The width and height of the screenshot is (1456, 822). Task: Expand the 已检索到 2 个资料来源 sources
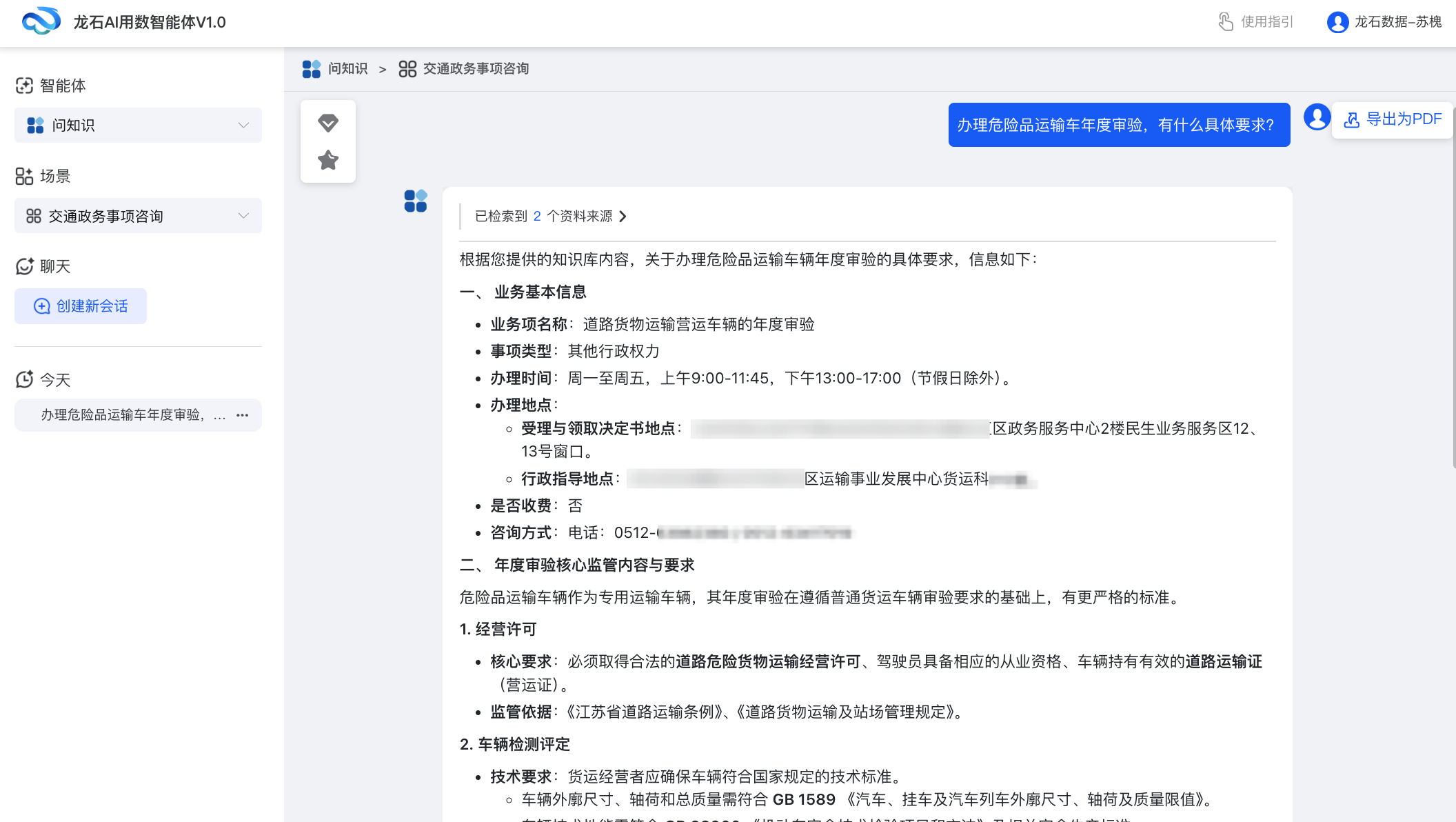[549, 216]
